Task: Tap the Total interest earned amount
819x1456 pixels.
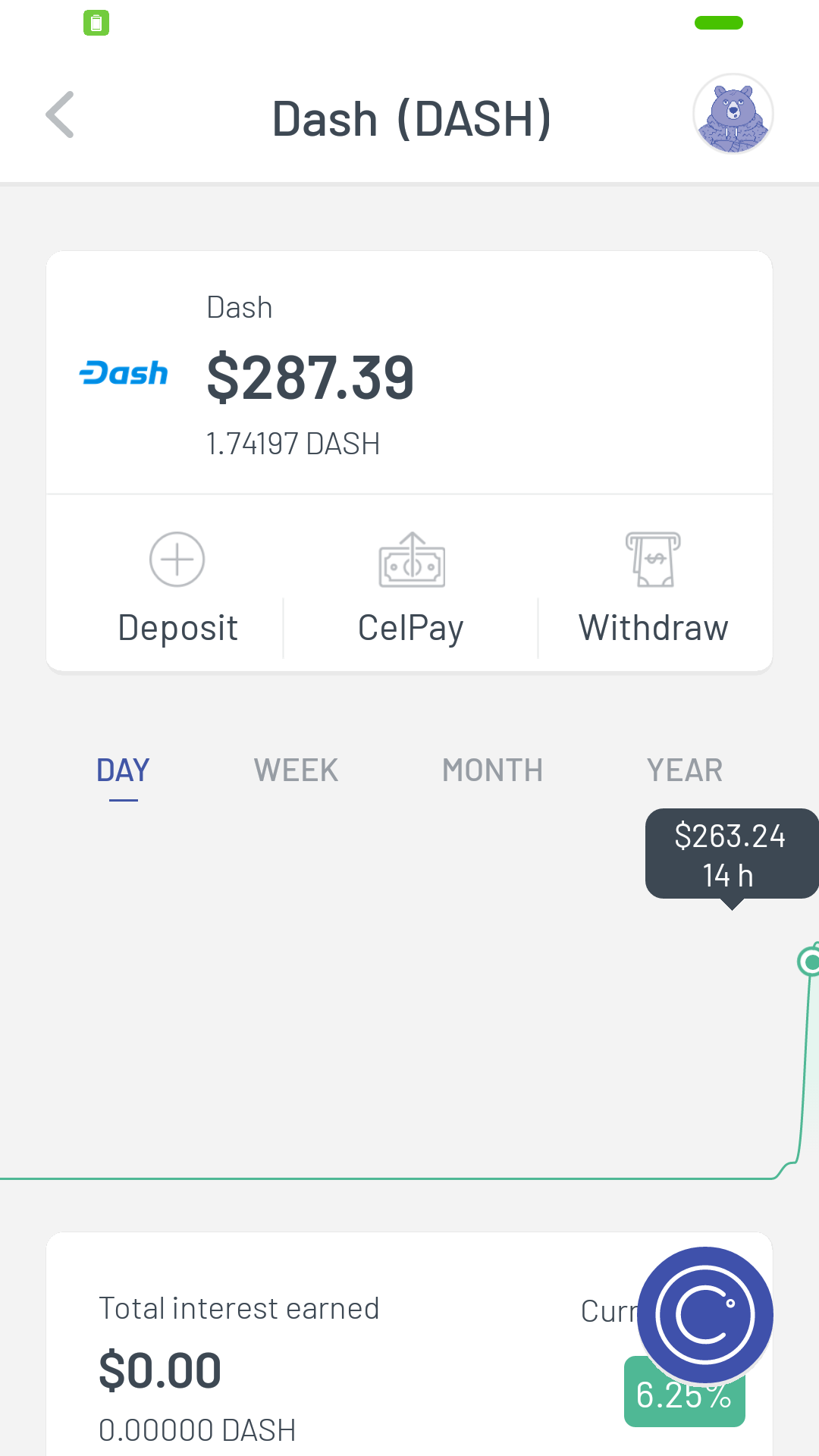Action: pos(160,1371)
